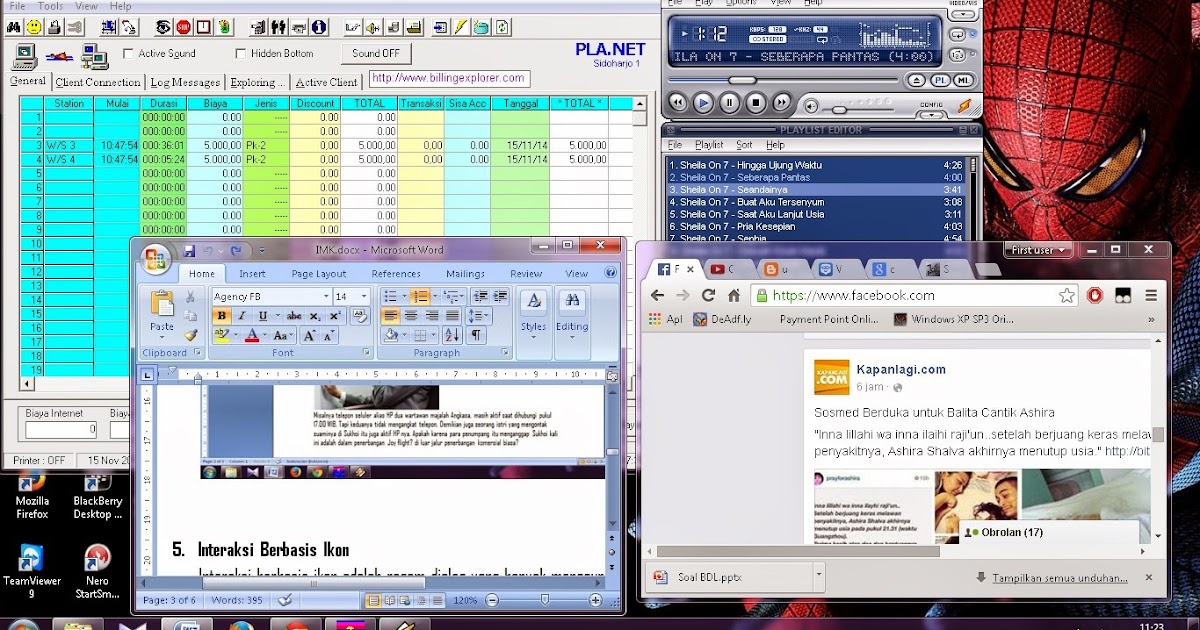Image resolution: width=1200 pixels, height=630 pixels.
Task: Open Word font name dropdown
Action: point(326,297)
